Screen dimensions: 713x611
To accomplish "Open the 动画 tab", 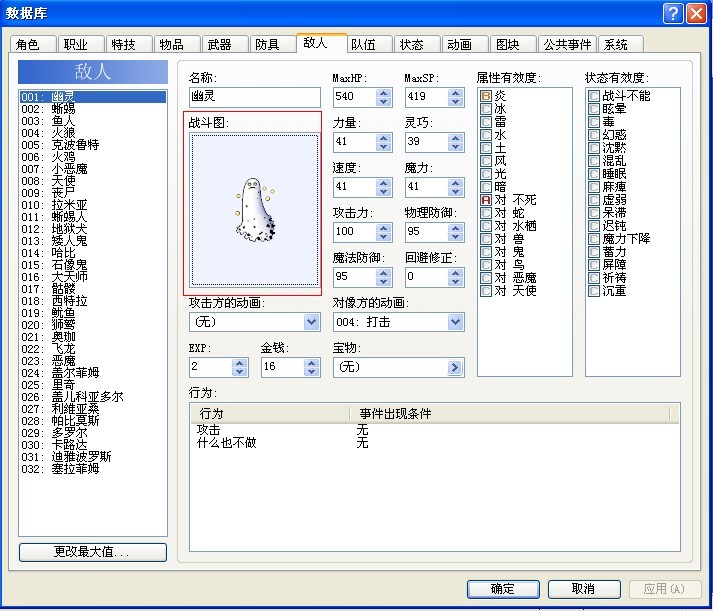I will (465, 45).
